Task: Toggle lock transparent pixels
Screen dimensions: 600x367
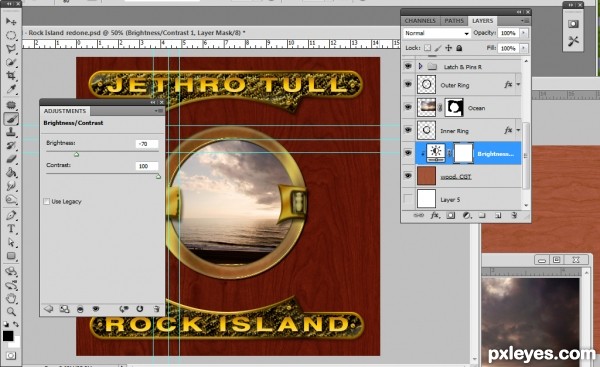Action: point(427,48)
